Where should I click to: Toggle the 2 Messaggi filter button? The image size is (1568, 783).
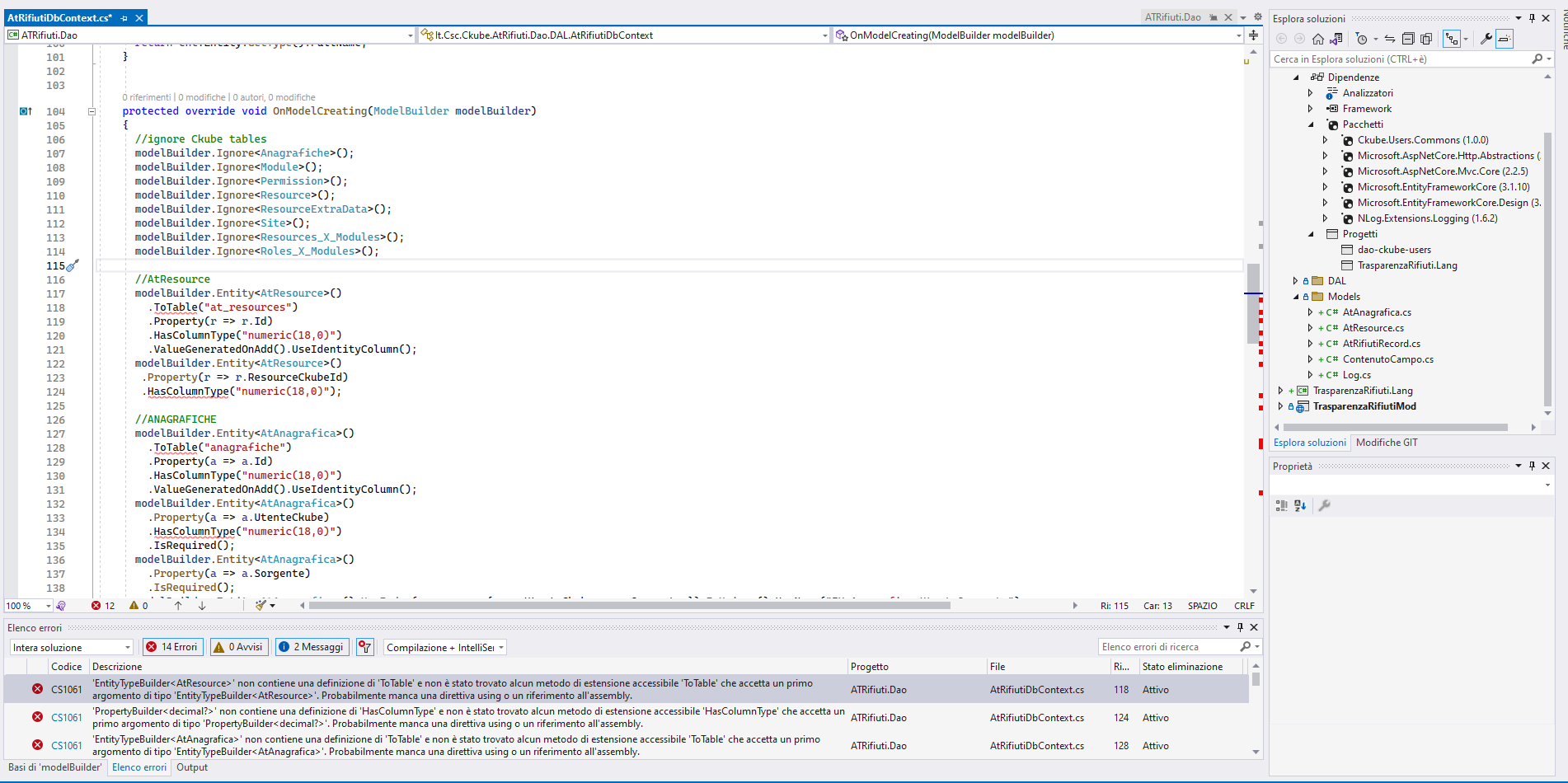[x=312, y=647]
